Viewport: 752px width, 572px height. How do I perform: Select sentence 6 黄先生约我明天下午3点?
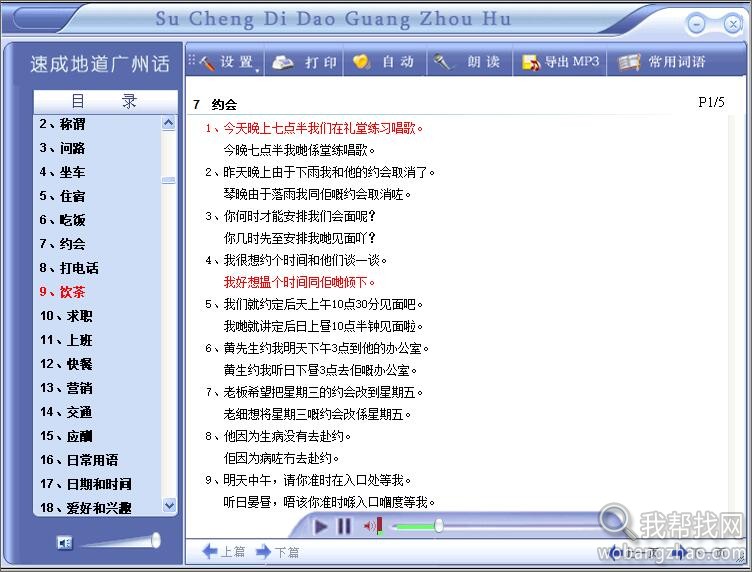click(317, 349)
